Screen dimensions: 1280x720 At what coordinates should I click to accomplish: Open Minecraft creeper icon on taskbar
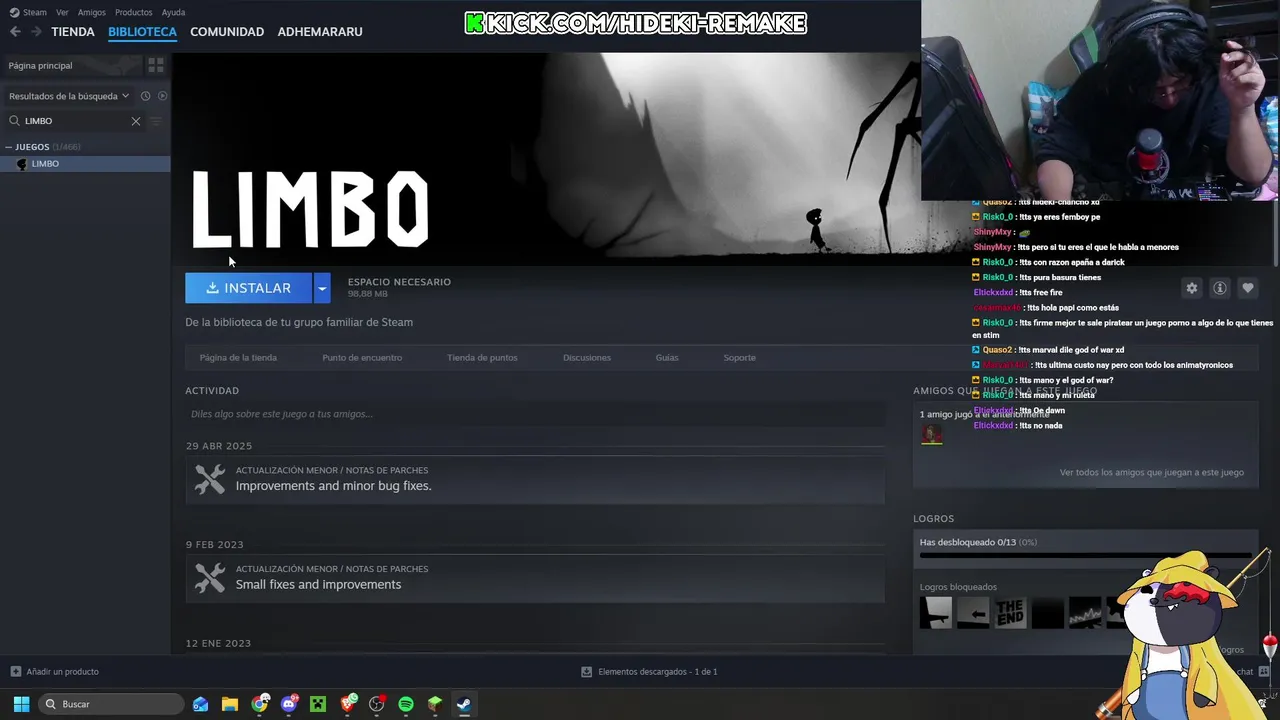click(318, 704)
